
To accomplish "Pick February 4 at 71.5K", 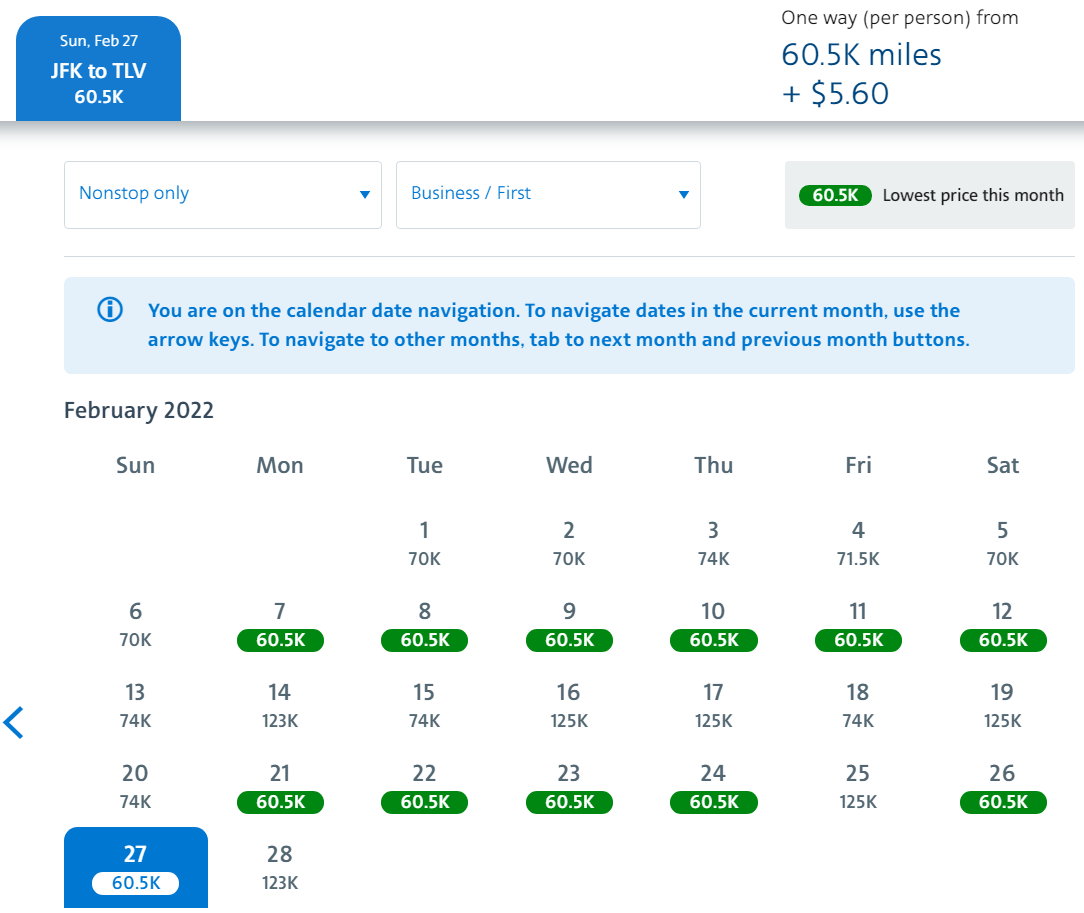I will point(858,544).
